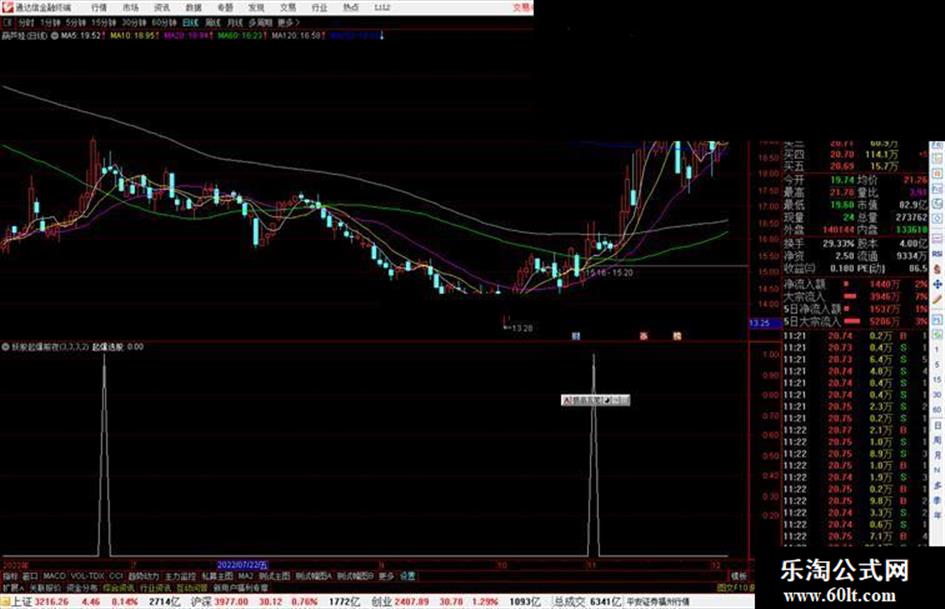Click the 15 minute sidebar shortcut

pyautogui.click(x=937, y=380)
